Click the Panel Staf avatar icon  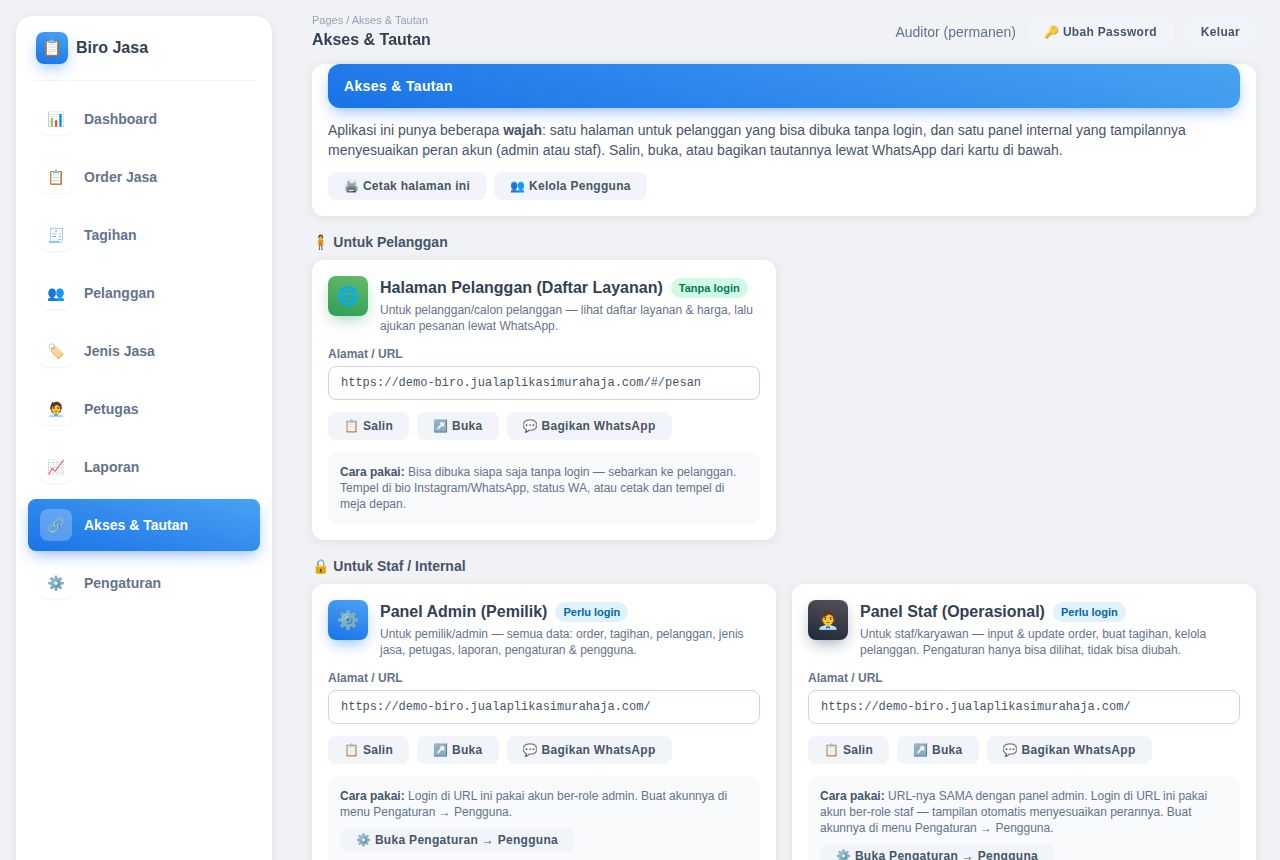[x=828, y=620]
